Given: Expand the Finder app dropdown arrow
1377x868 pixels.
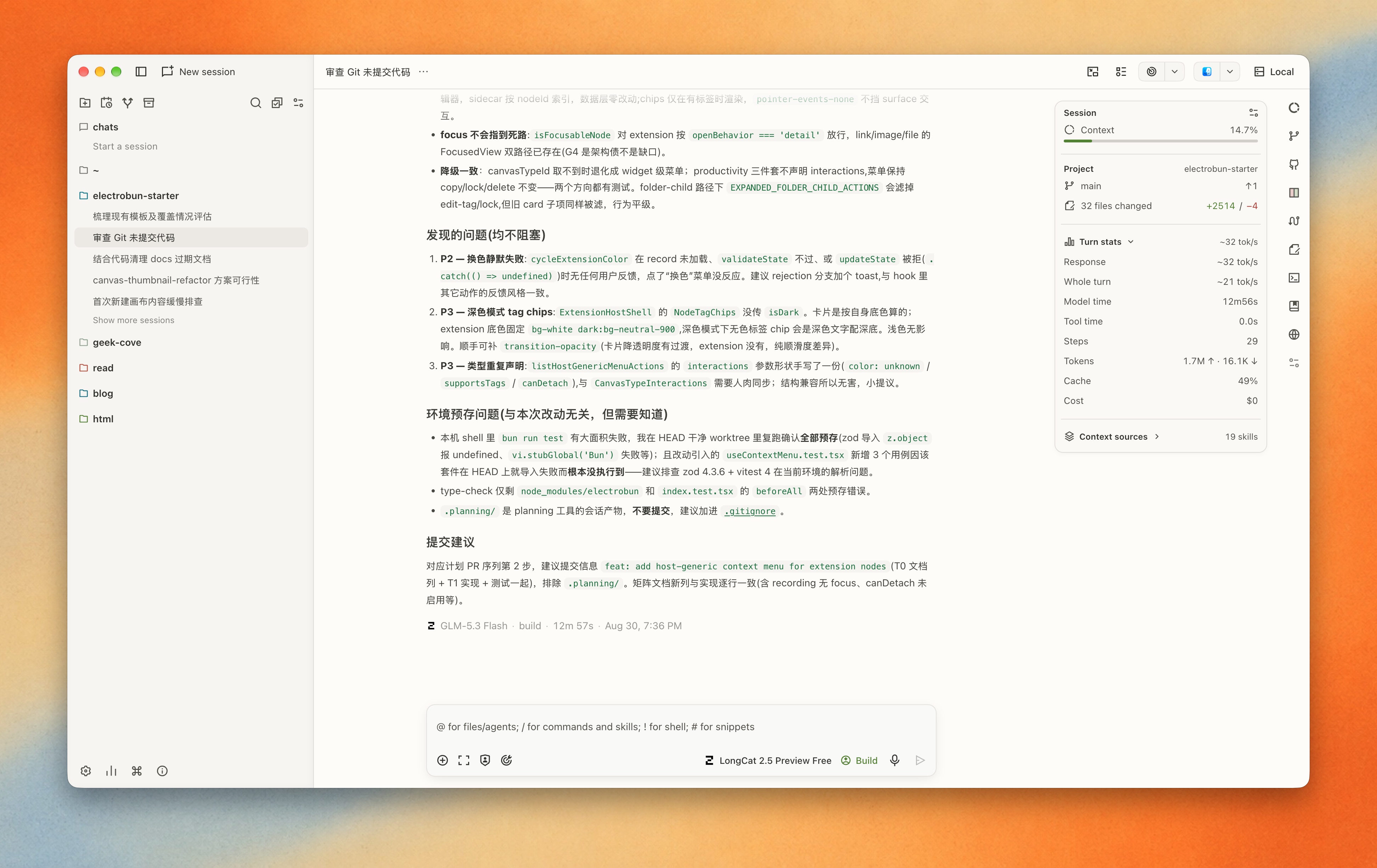Looking at the screenshot, I should 1230,72.
